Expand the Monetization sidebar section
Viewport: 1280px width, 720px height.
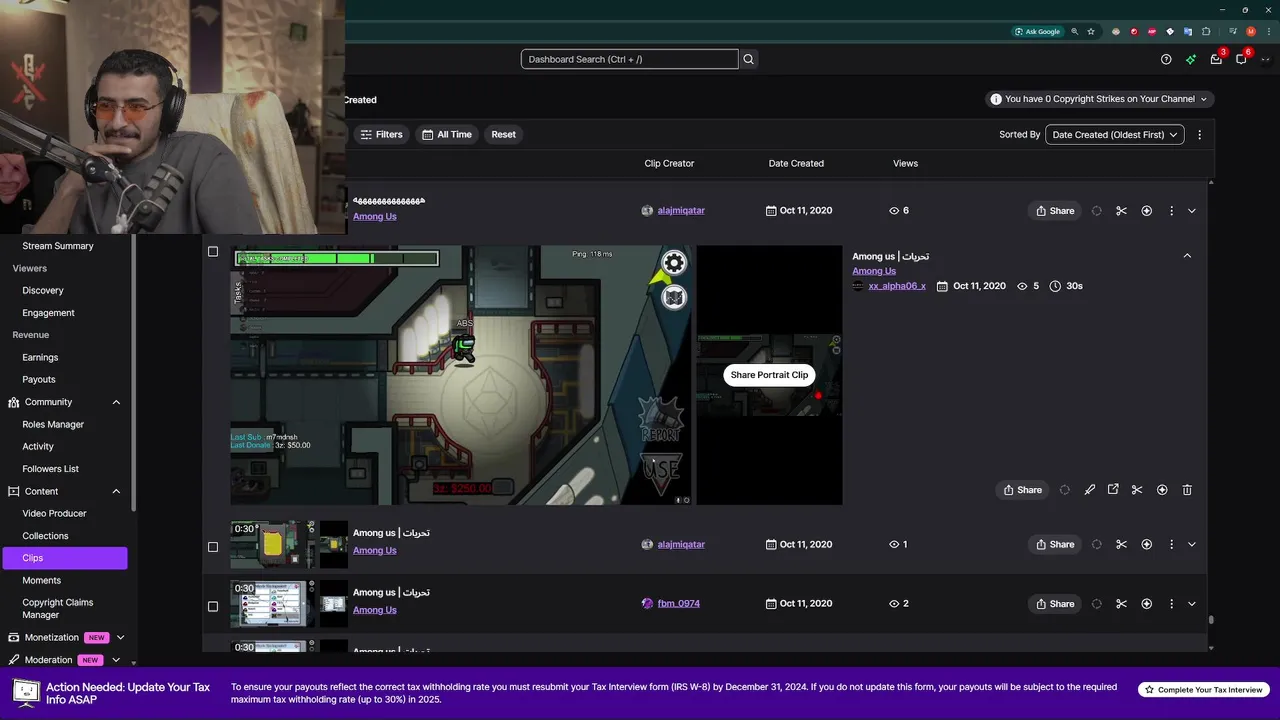pos(120,637)
